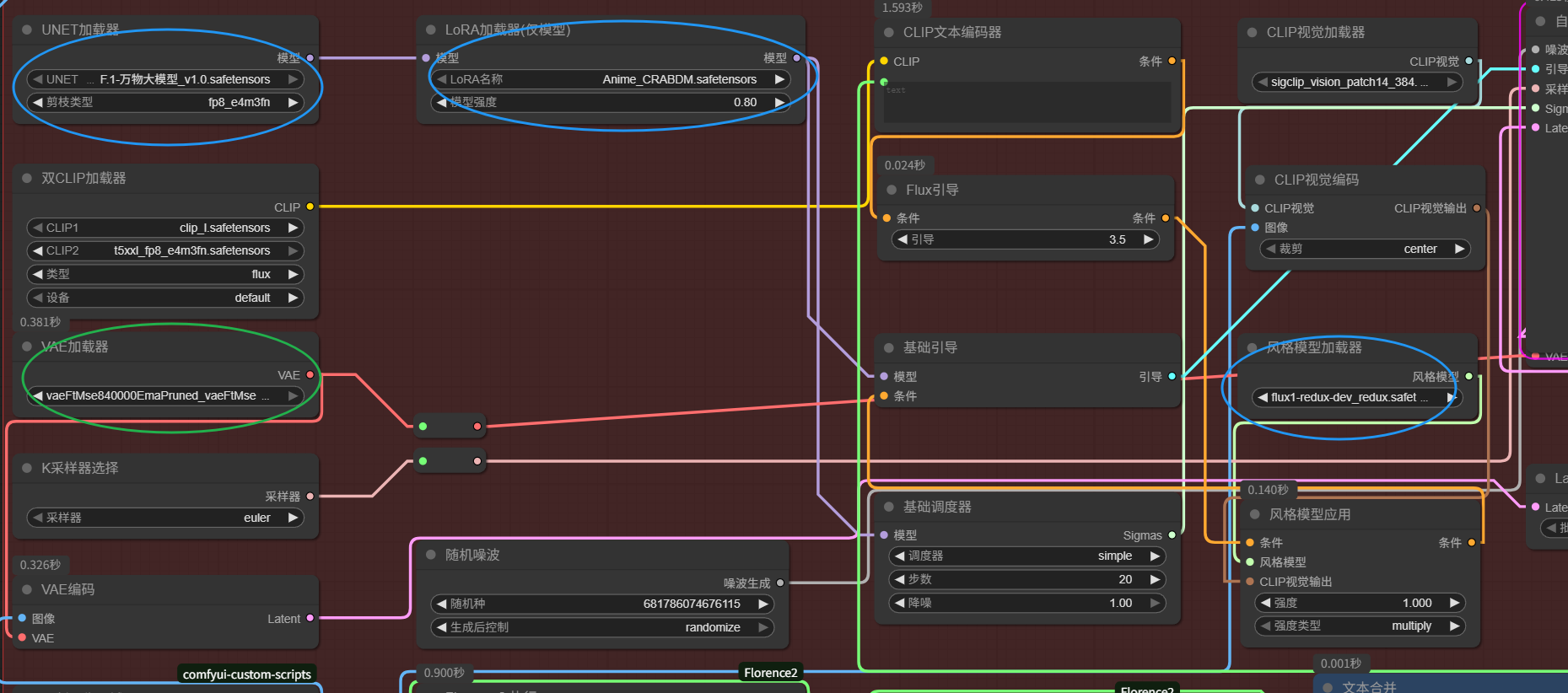Click the yellow CLIP output port on 双CLIP加载器
The width and height of the screenshot is (1568, 693).
pyautogui.click(x=310, y=207)
